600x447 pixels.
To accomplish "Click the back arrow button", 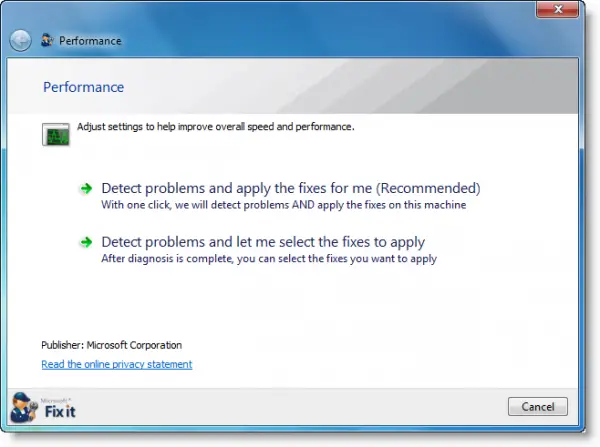I will [20, 41].
